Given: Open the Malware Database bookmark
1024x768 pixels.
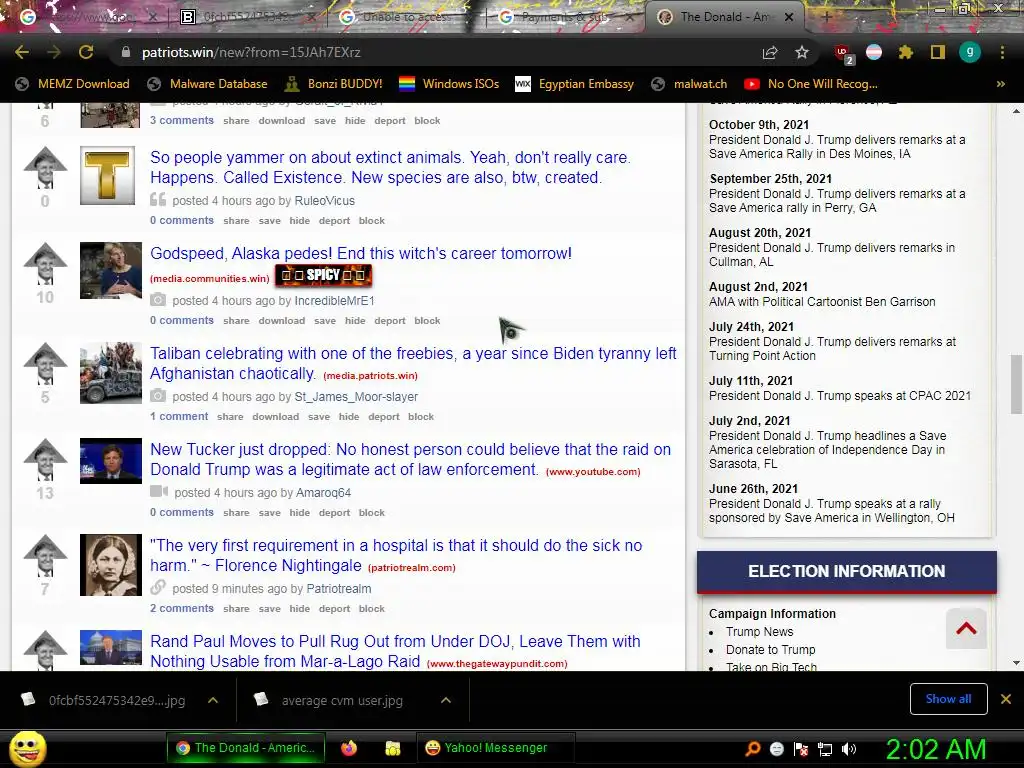Looking at the screenshot, I should (208, 84).
